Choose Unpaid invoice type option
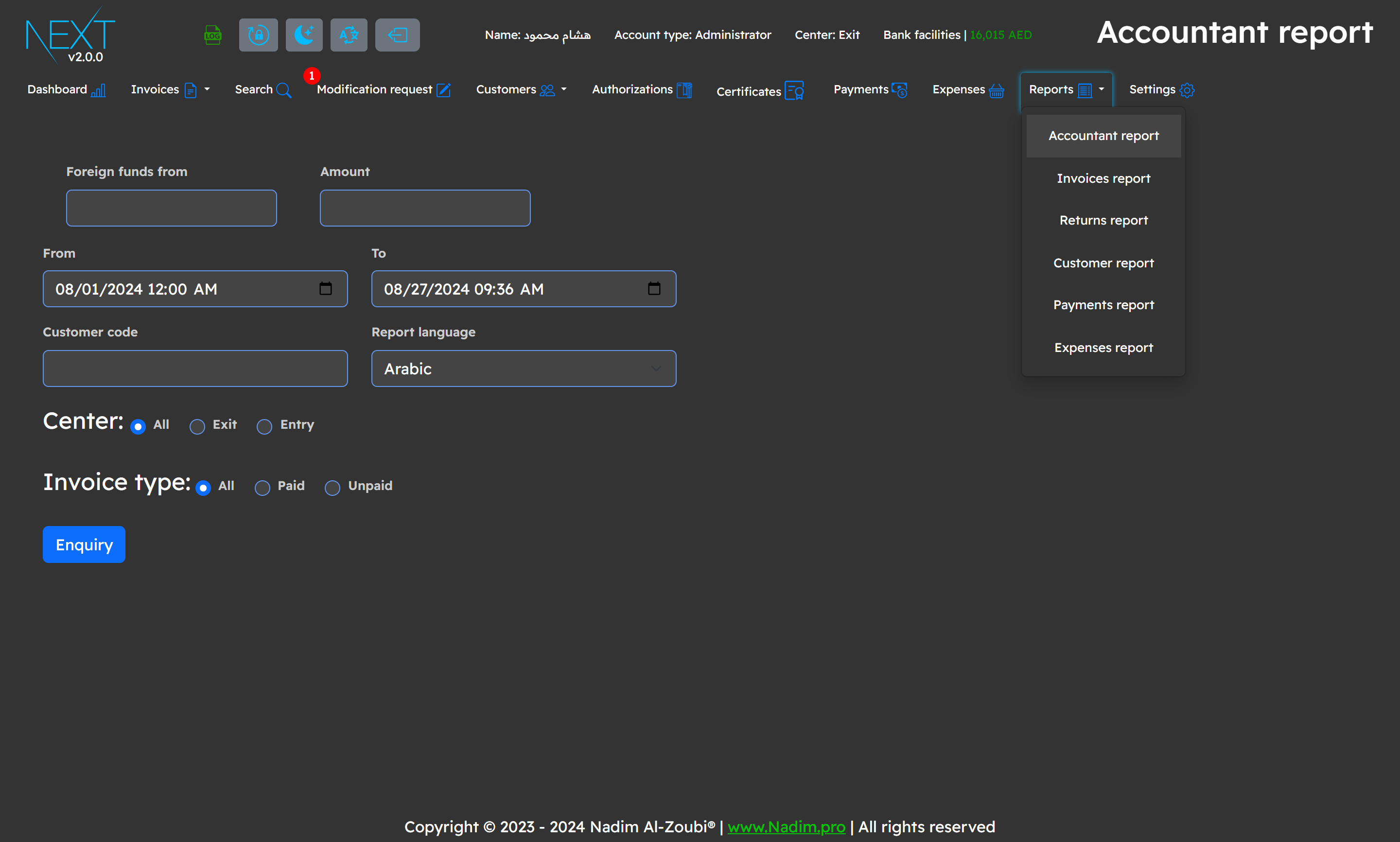1400x842 pixels. click(x=332, y=488)
